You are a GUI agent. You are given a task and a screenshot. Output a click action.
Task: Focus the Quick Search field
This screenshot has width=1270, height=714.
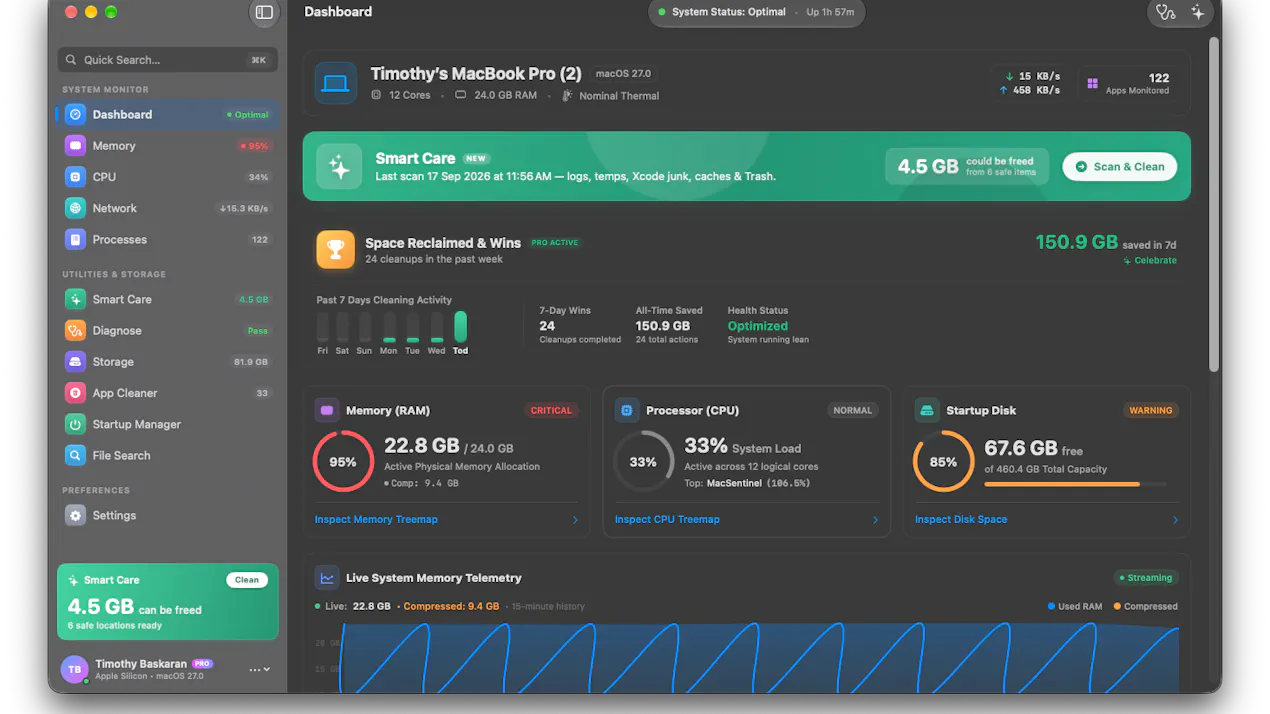(167, 60)
